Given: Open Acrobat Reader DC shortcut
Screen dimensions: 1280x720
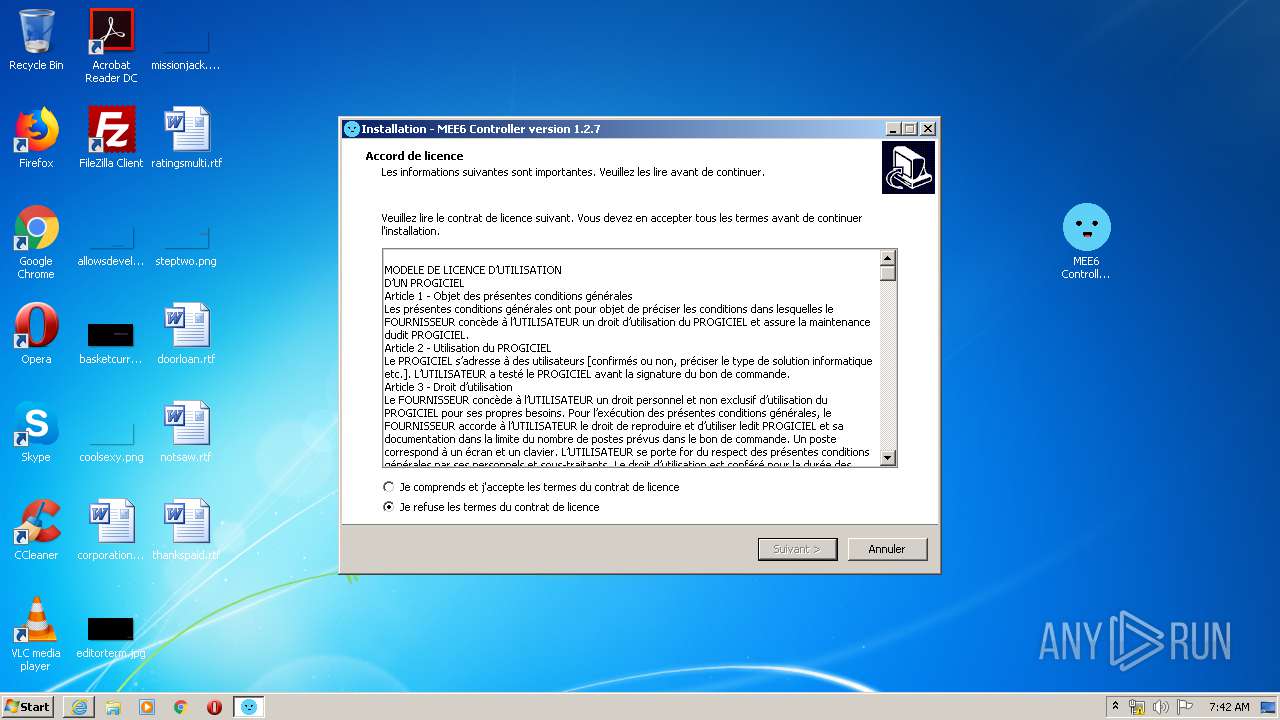Looking at the screenshot, I should pos(111,46).
